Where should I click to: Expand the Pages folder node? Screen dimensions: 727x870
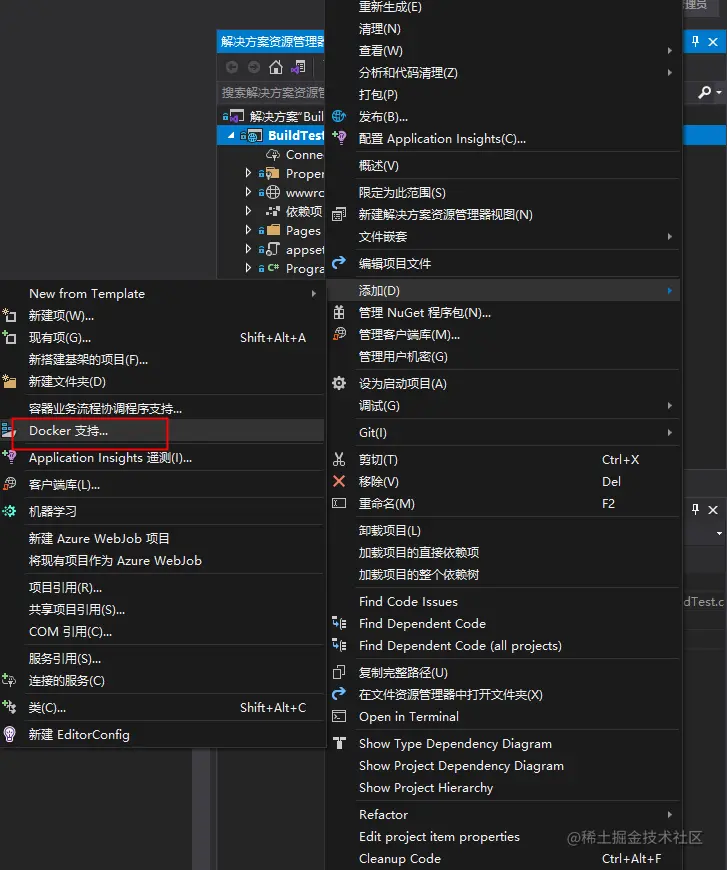tap(248, 230)
